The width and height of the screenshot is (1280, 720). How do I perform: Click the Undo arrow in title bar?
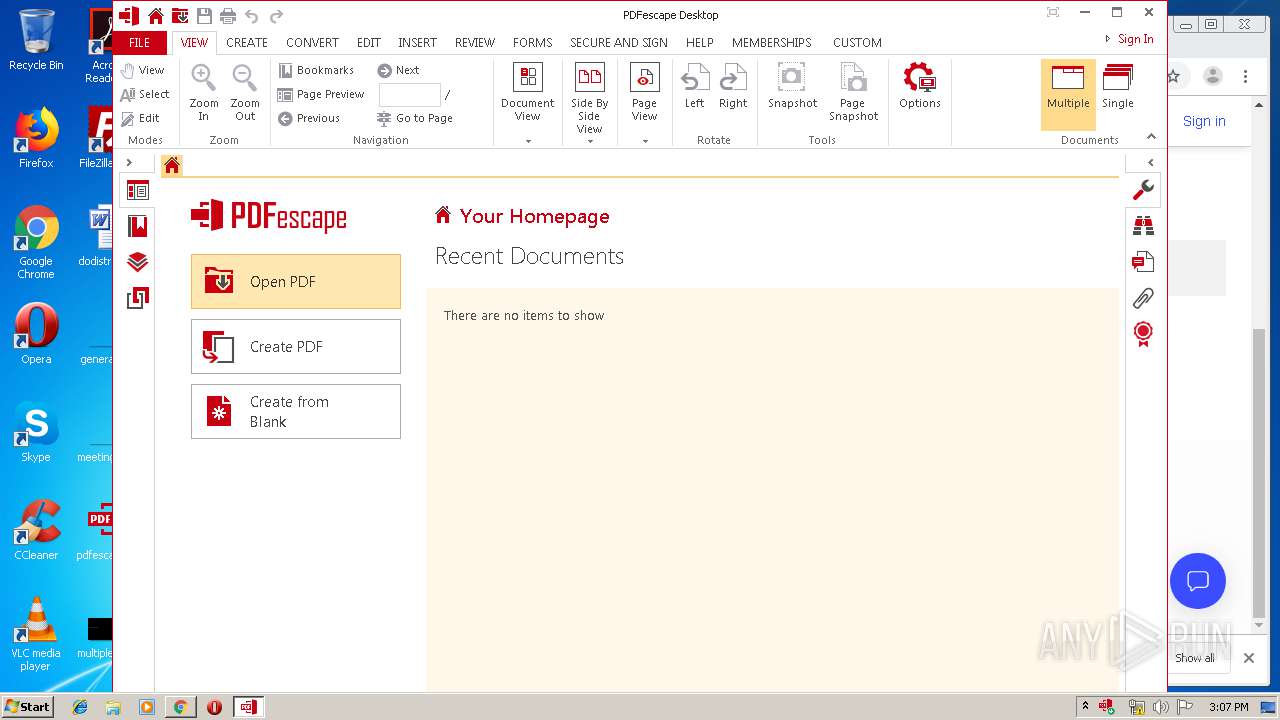(x=252, y=15)
